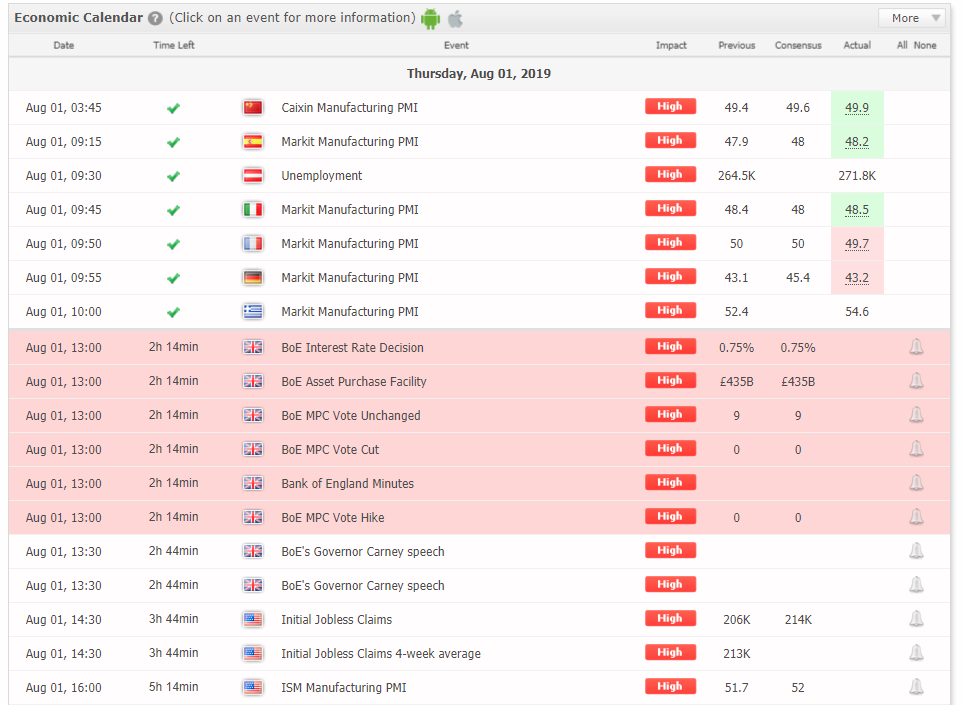This screenshot has height=705, width=962.
Task: Click actual value 49.7
Action: click(x=857, y=244)
